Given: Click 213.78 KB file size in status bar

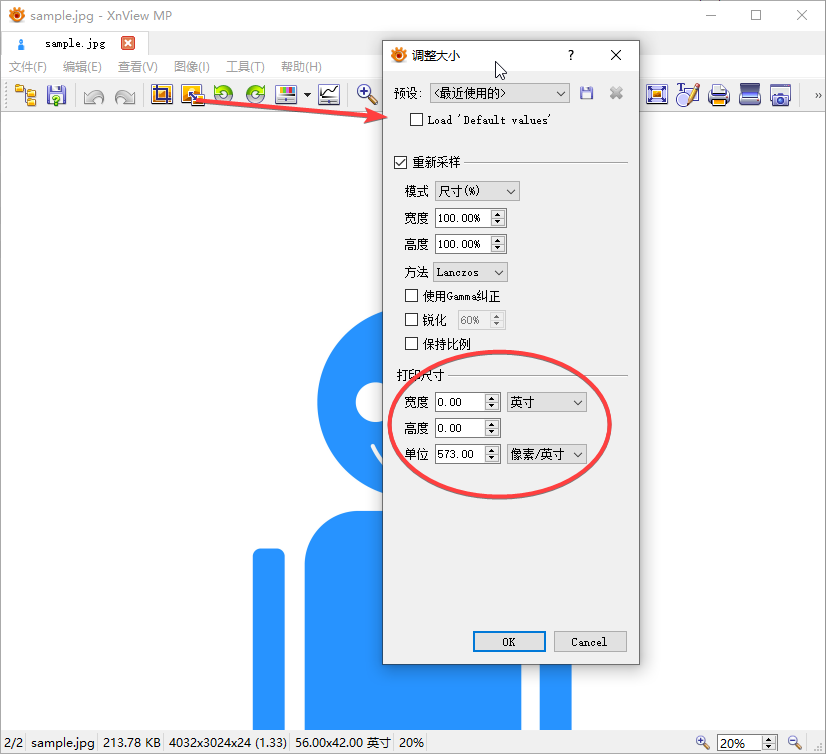Looking at the screenshot, I should pos(132,742).
